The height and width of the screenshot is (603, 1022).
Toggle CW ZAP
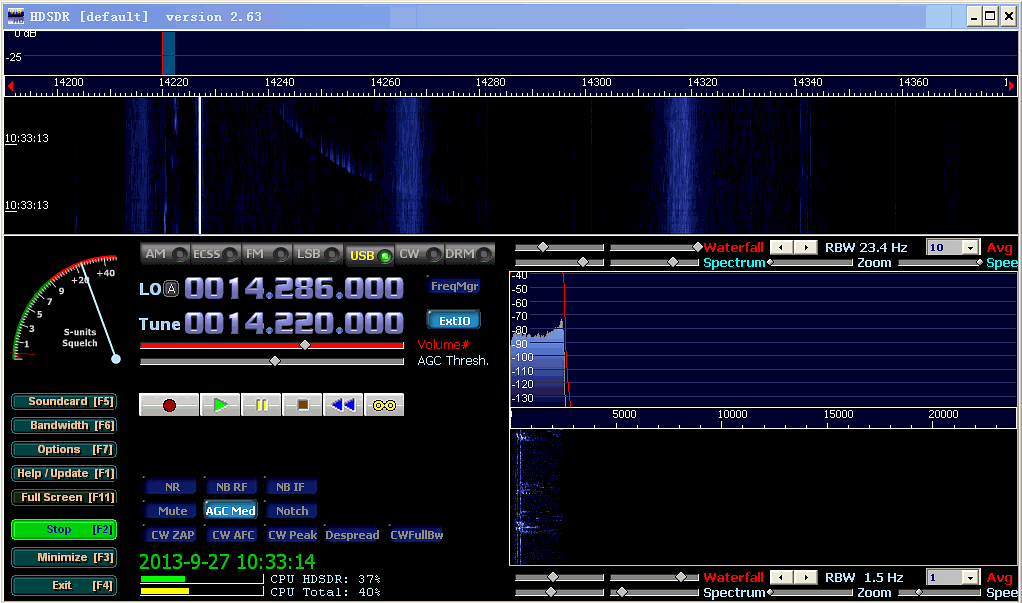pyautogui.click(x=171, y=535)
